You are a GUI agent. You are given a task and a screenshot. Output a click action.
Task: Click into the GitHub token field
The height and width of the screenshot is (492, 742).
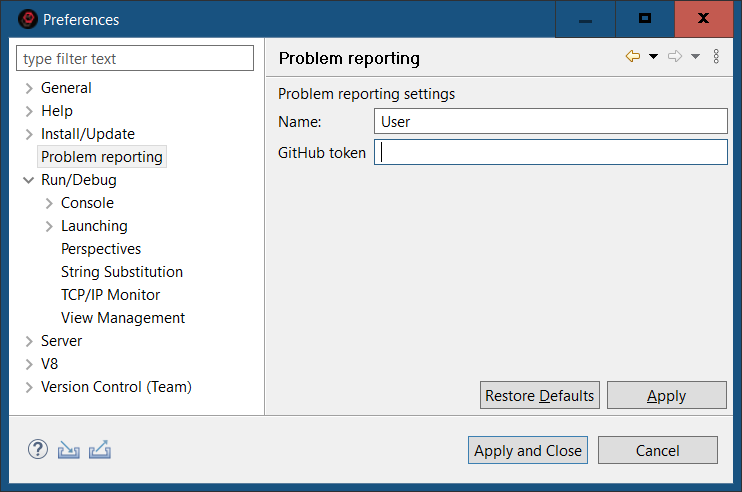pos(550,152)
